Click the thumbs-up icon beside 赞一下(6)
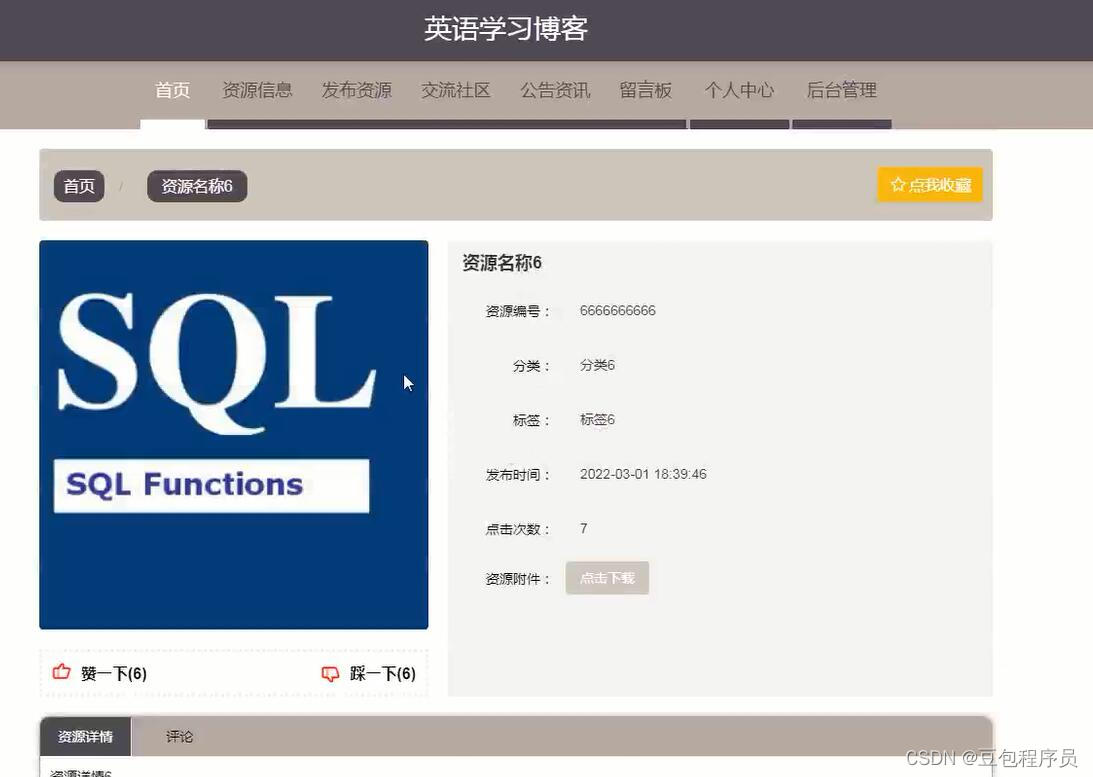Screen dimensions: 1093x777 tap(60, 673)
